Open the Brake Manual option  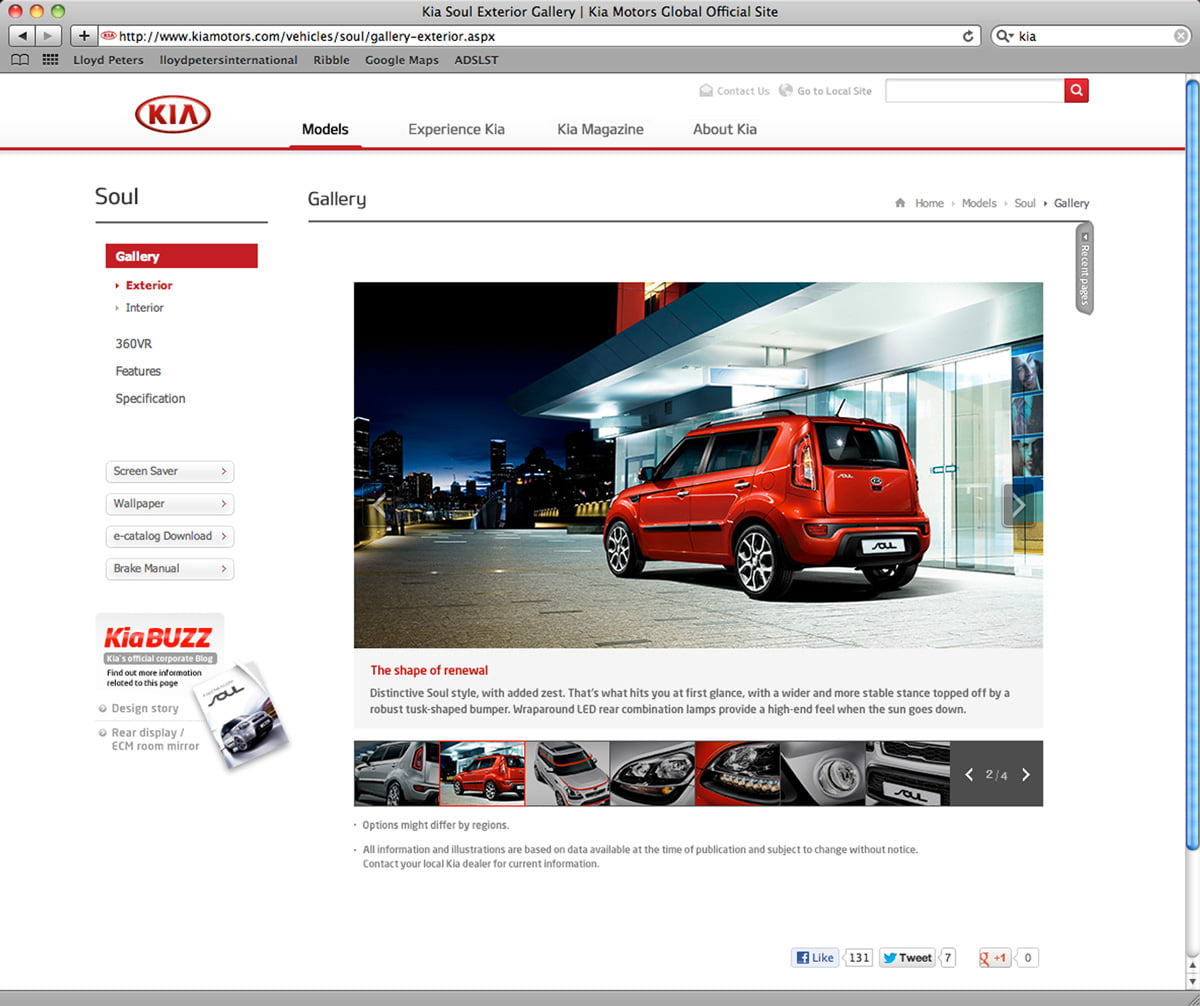(169, 568)
